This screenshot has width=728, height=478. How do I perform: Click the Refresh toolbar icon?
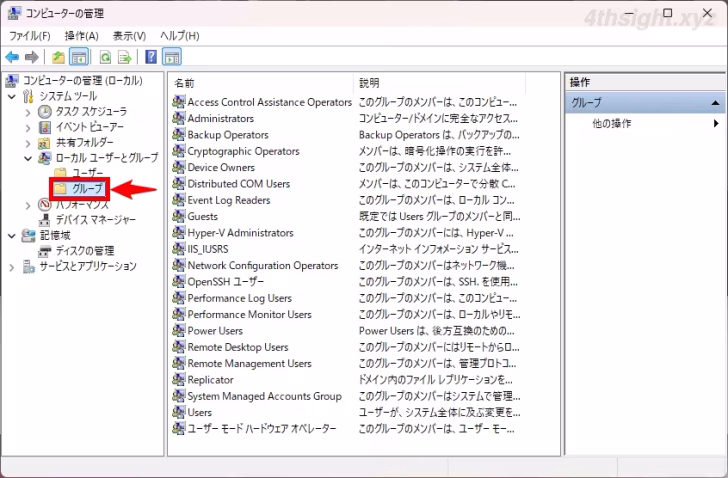click(x=105, y=57)
